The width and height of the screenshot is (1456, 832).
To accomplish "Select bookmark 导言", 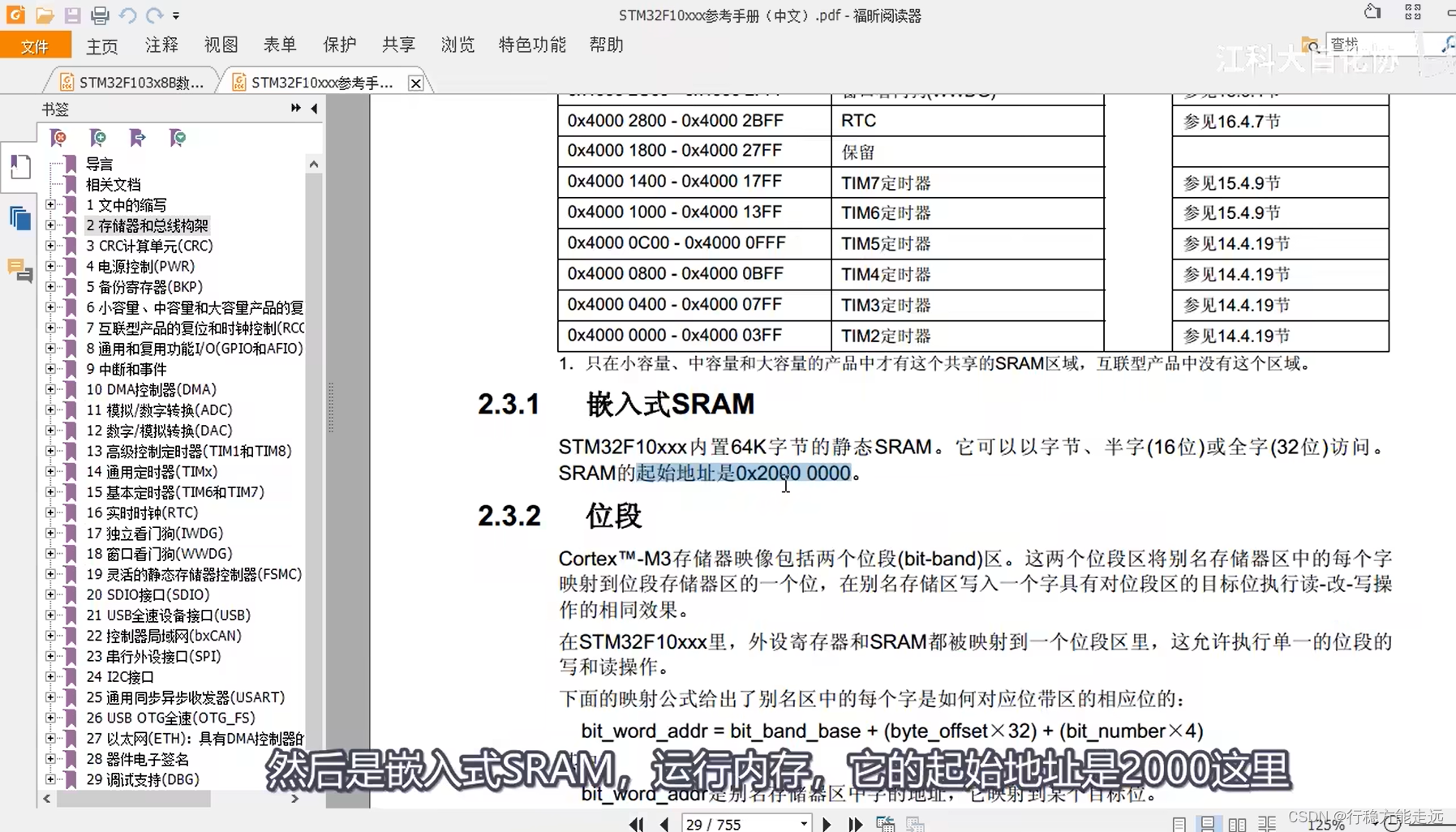I will click(99, 164).
